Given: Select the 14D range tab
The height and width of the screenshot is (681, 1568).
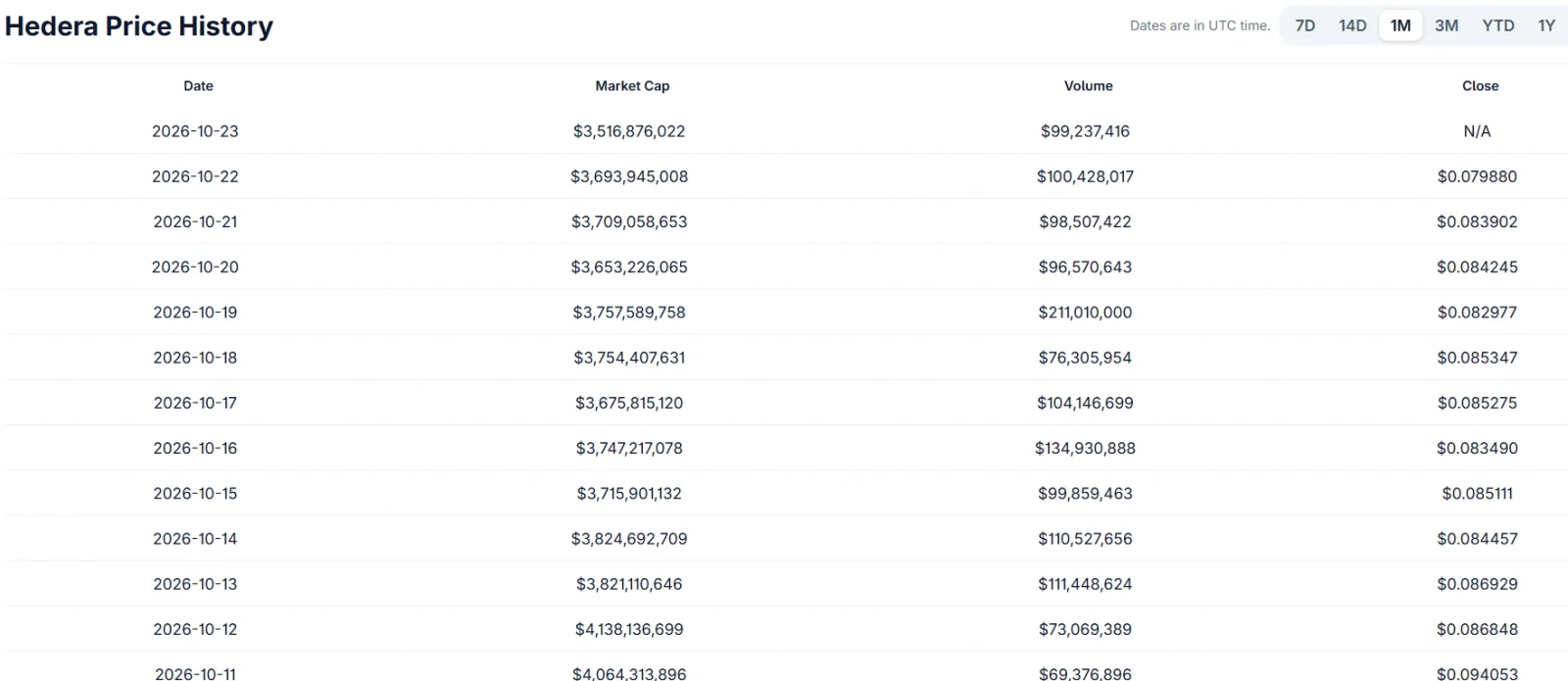Looking at the screenshot, I should click(1352, 25).
